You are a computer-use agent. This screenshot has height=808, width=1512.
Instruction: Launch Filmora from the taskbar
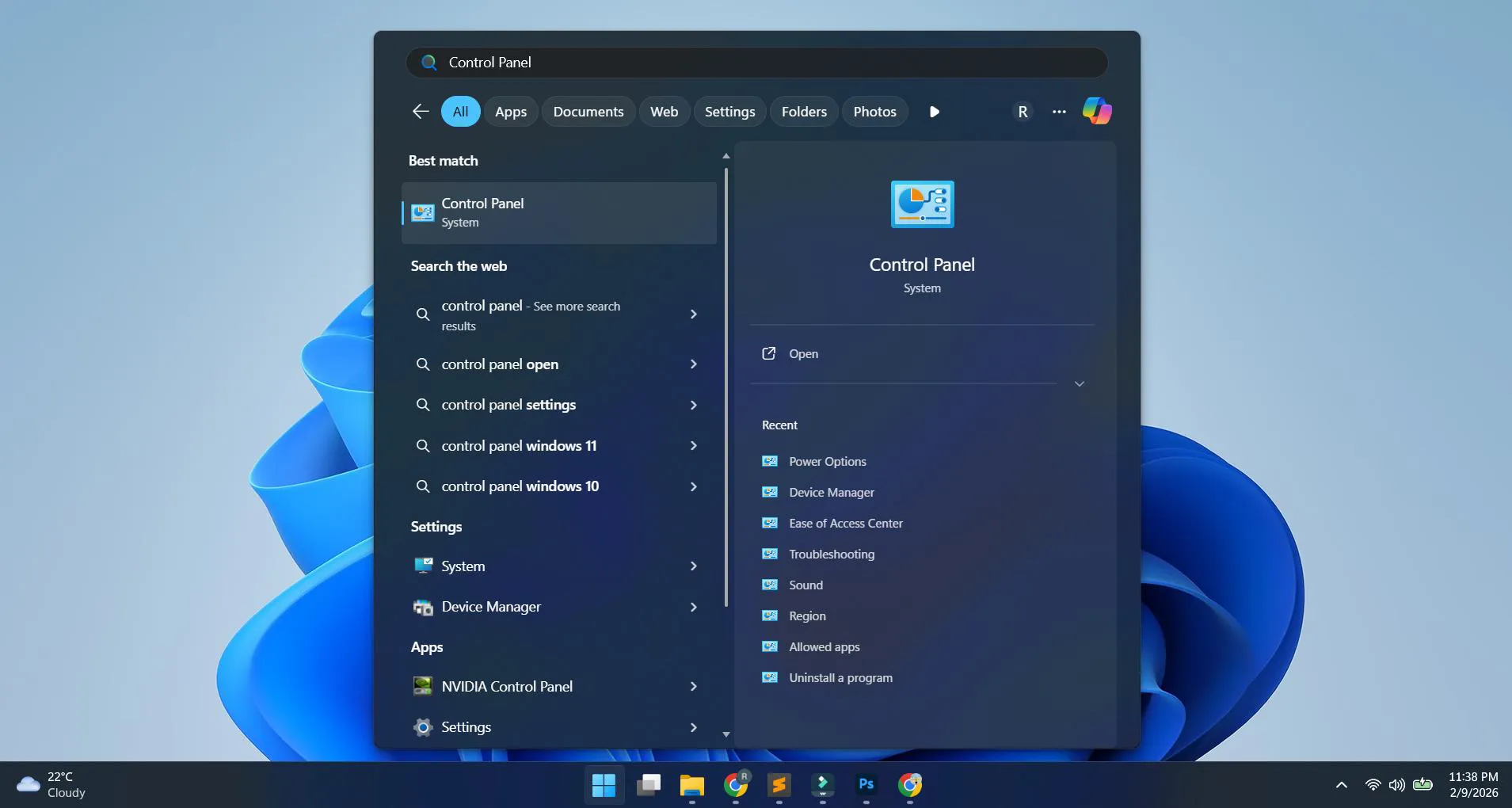click(x=822, y=786)
